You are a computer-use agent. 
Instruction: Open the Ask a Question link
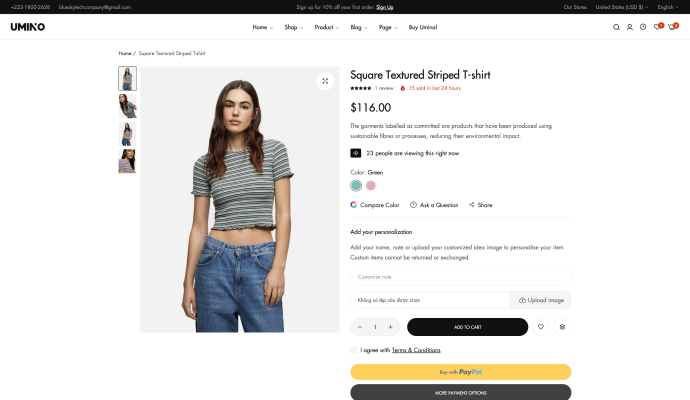tap(434, 205)
